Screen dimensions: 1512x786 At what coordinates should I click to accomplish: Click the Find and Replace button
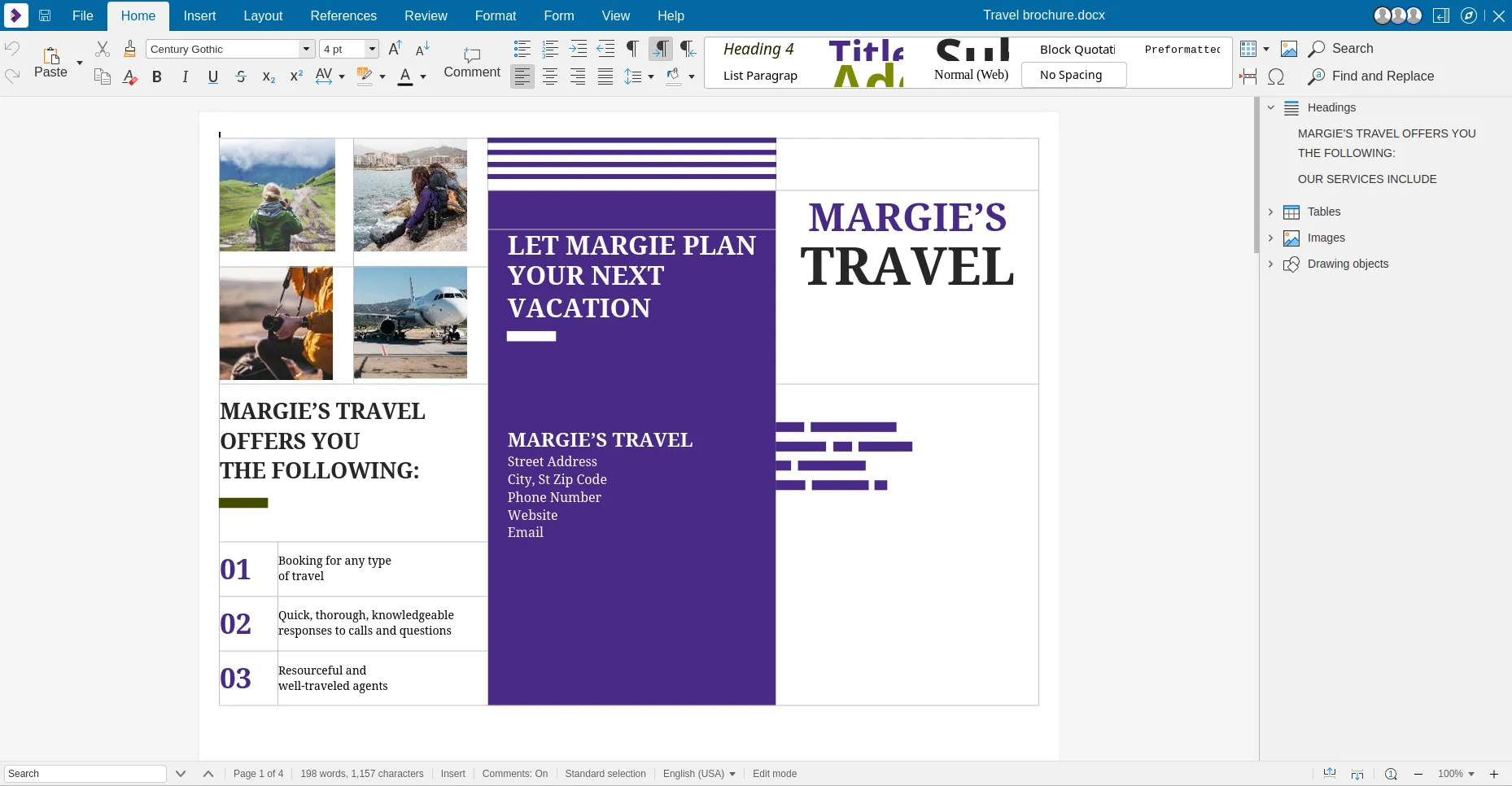(x=1371, y=76)
